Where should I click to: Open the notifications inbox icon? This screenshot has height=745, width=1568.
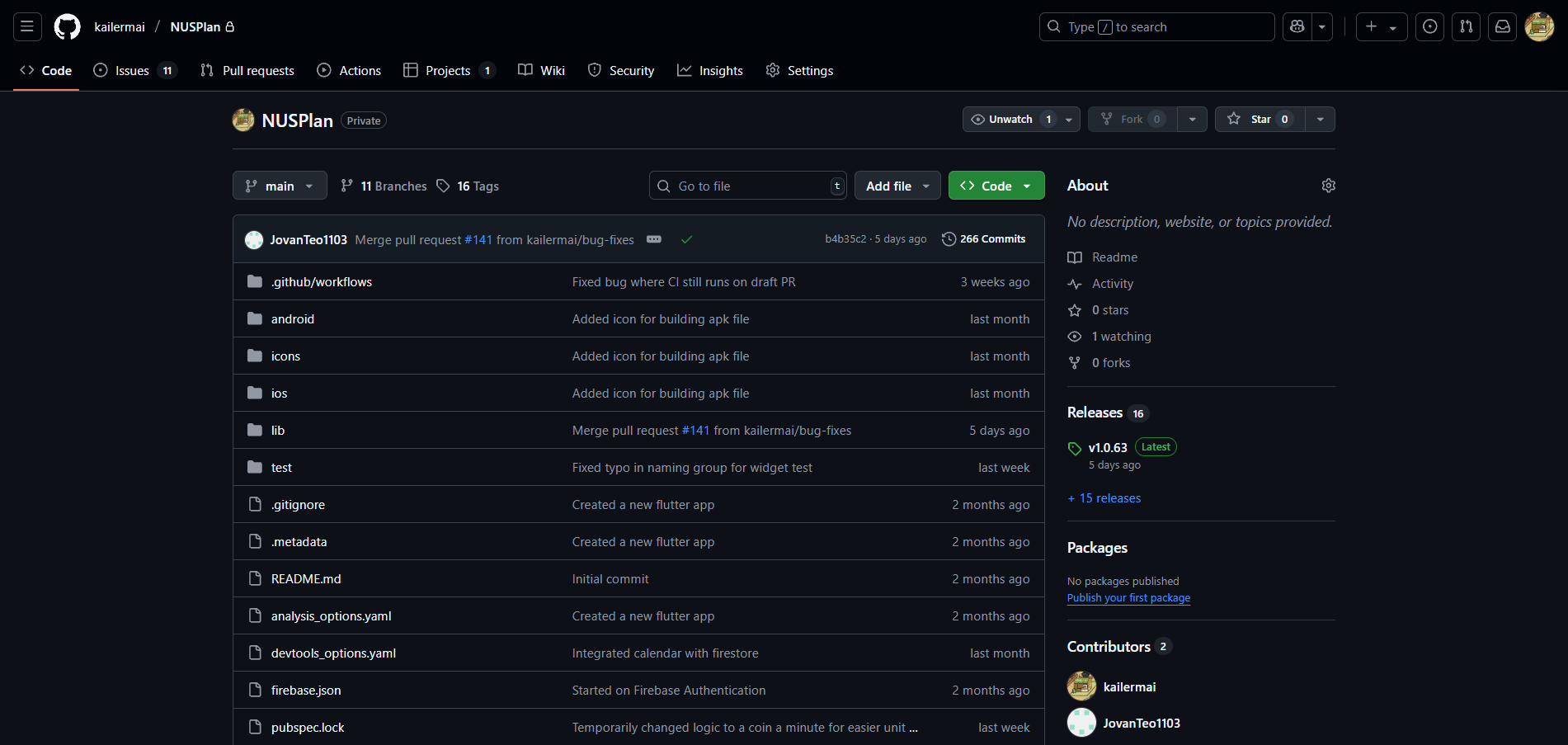[1503, 27]
